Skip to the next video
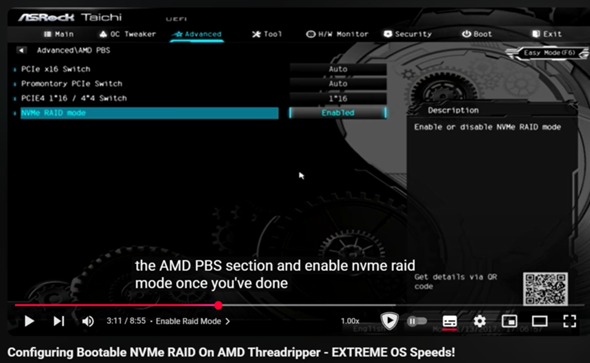Screen dimensions: 590x363 (59, 321)
